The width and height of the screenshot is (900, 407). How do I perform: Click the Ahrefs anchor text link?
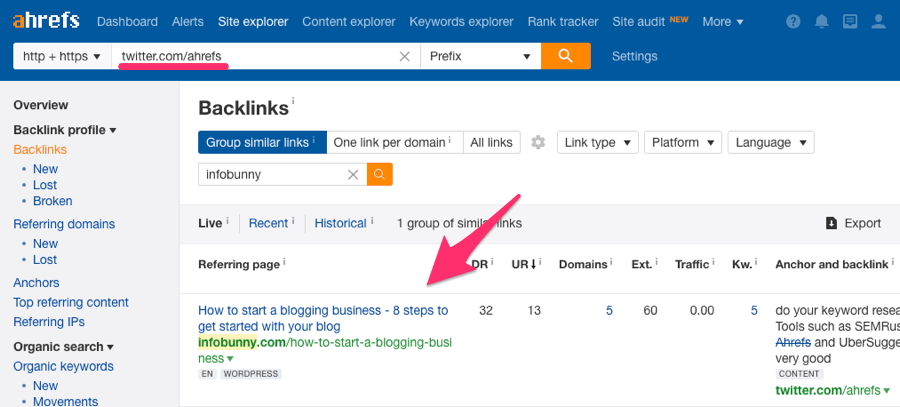[793, 343]
